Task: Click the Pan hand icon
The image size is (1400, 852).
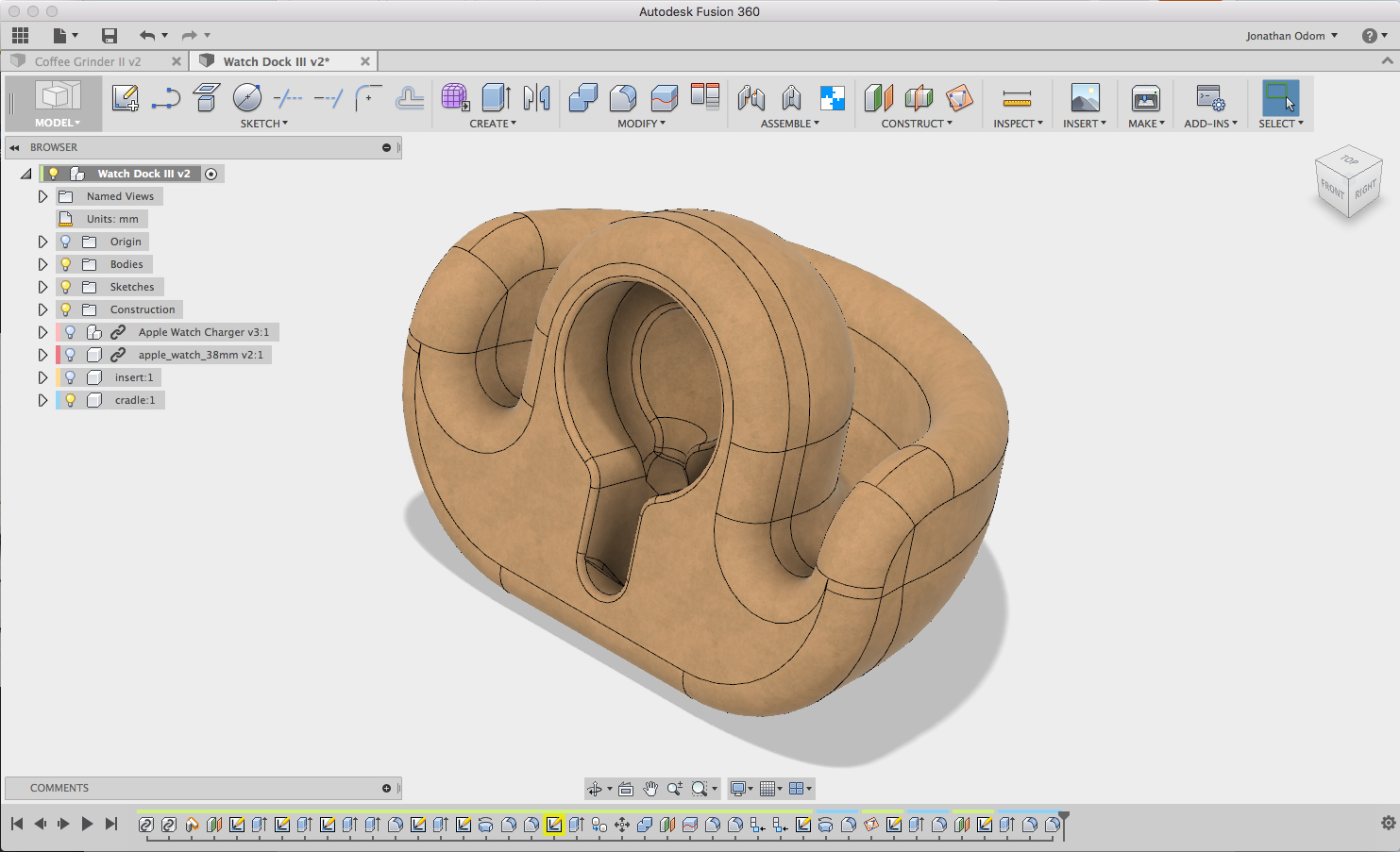Action: (x=650, y=789)
